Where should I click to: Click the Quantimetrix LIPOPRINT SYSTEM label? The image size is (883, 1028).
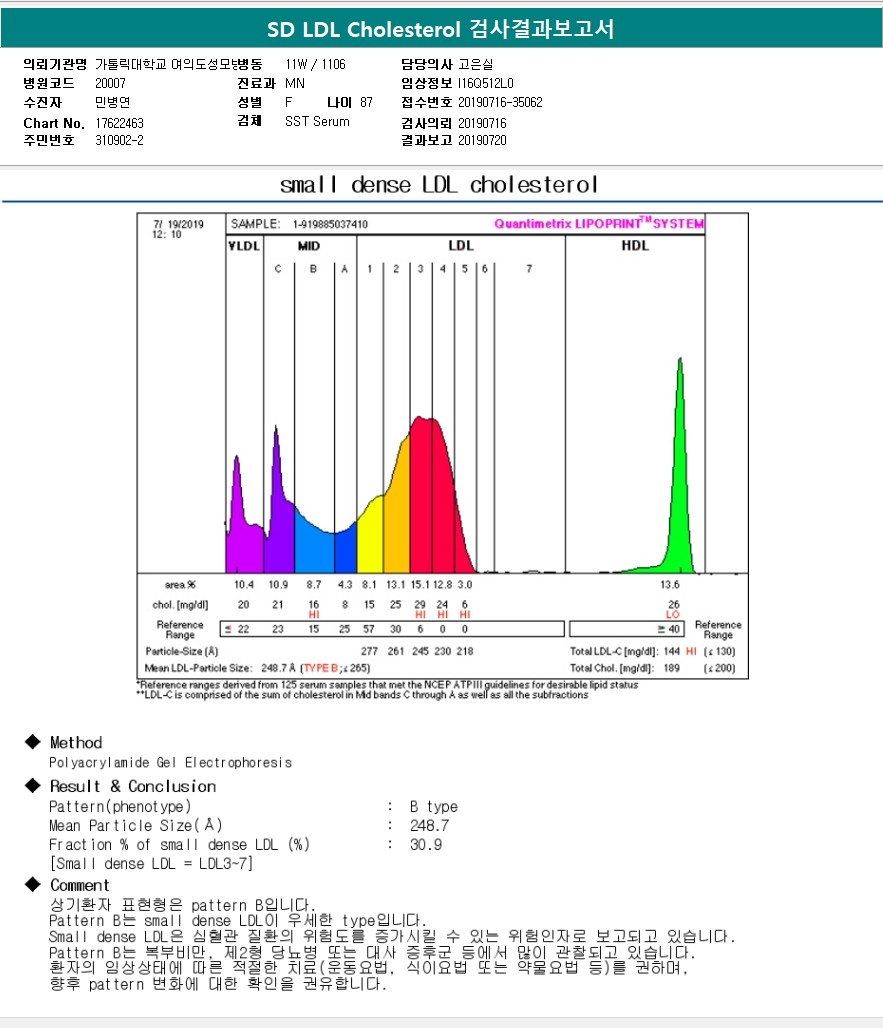[599, 224]
